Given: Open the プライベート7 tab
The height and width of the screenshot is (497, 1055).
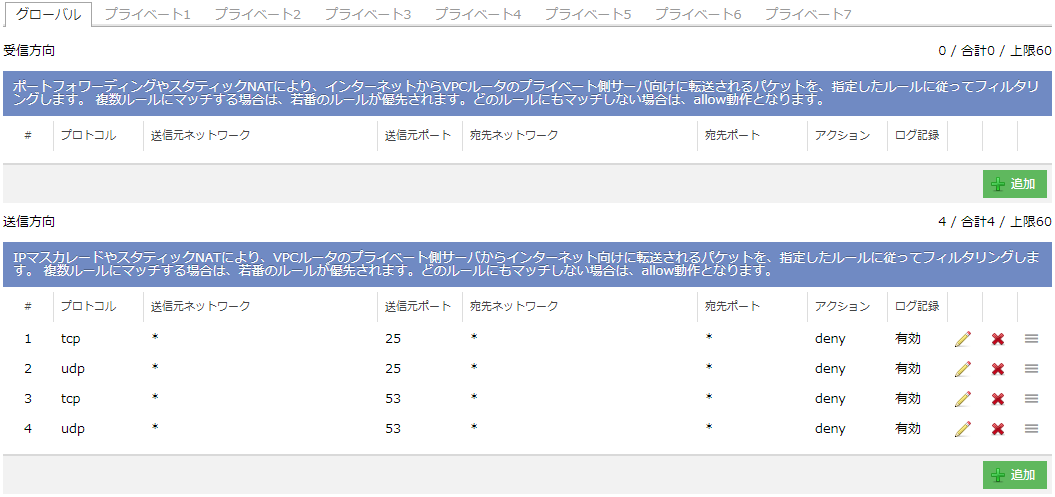Looking at the screenshot, I should point(807,14).
